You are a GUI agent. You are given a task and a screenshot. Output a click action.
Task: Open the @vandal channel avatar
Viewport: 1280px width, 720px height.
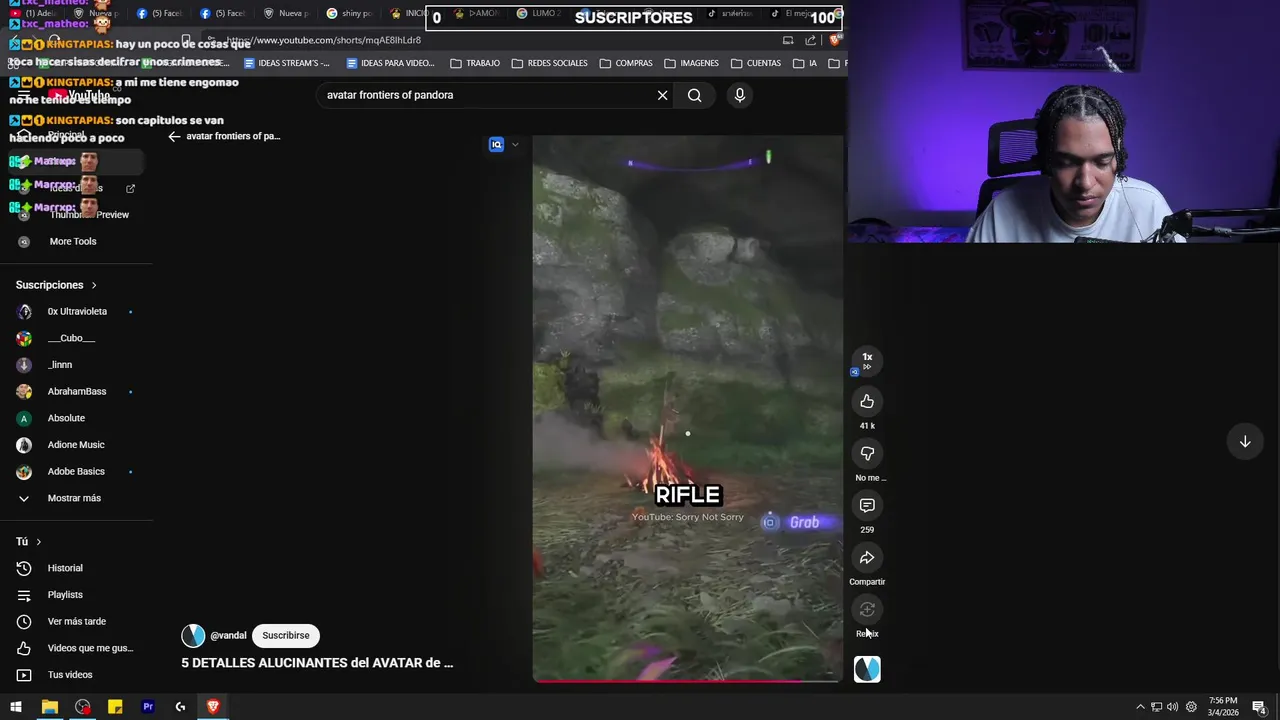tap(193, 635)
